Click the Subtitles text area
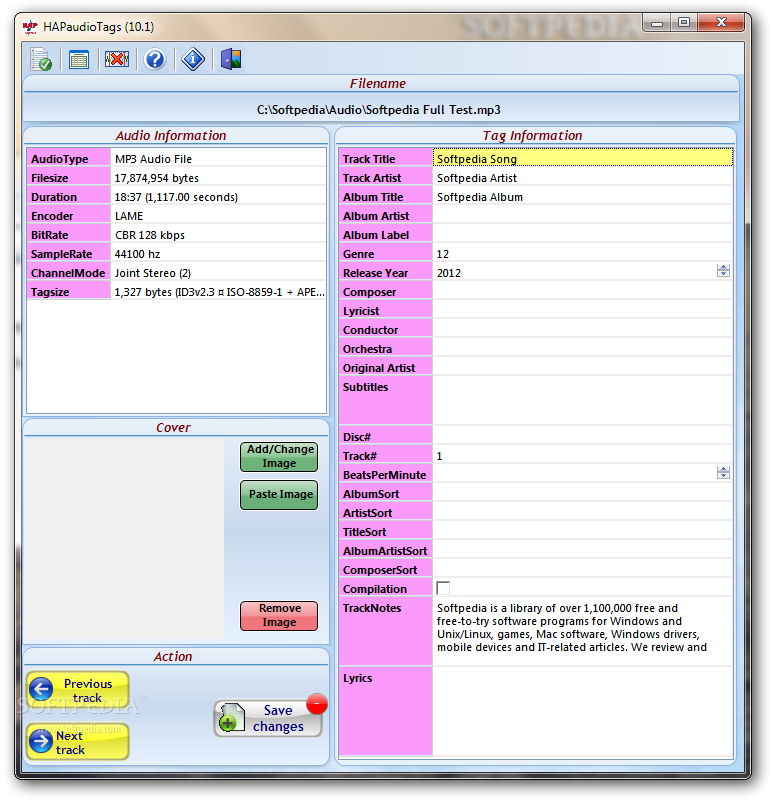Screen dimensions: 772x800 click(582, 401)
